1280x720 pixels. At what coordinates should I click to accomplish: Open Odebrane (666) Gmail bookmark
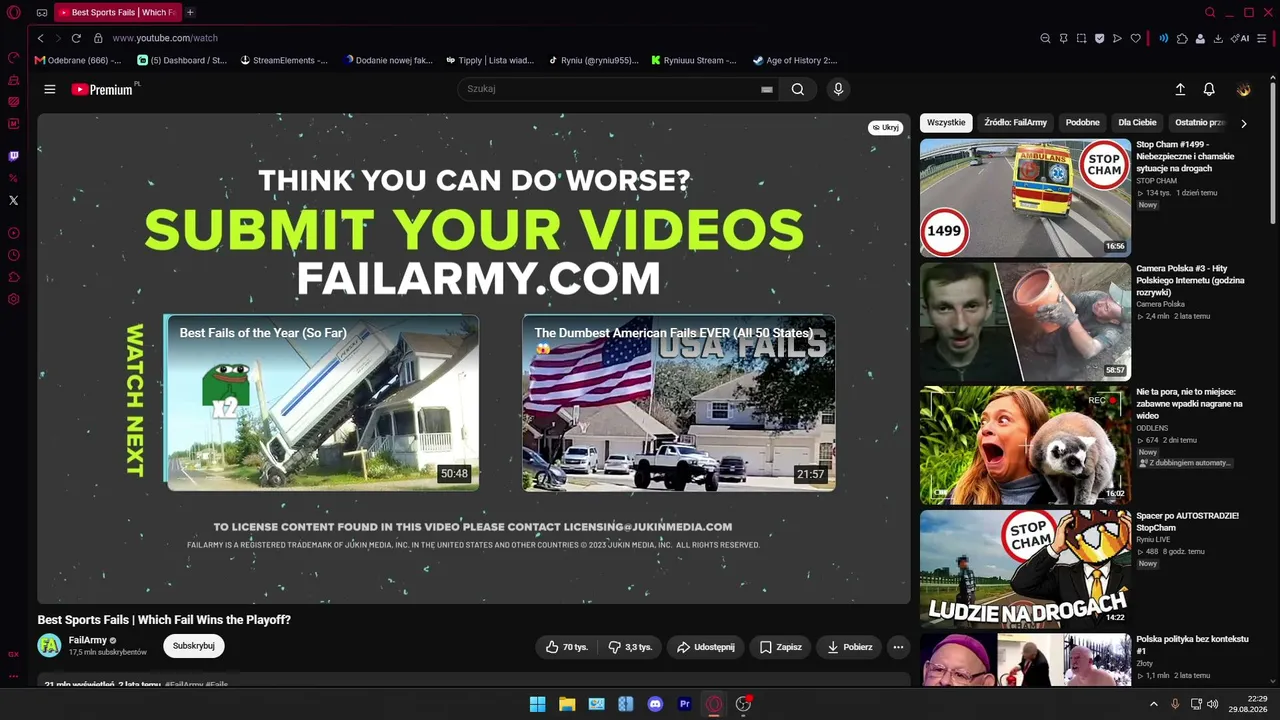coord(78,60)
